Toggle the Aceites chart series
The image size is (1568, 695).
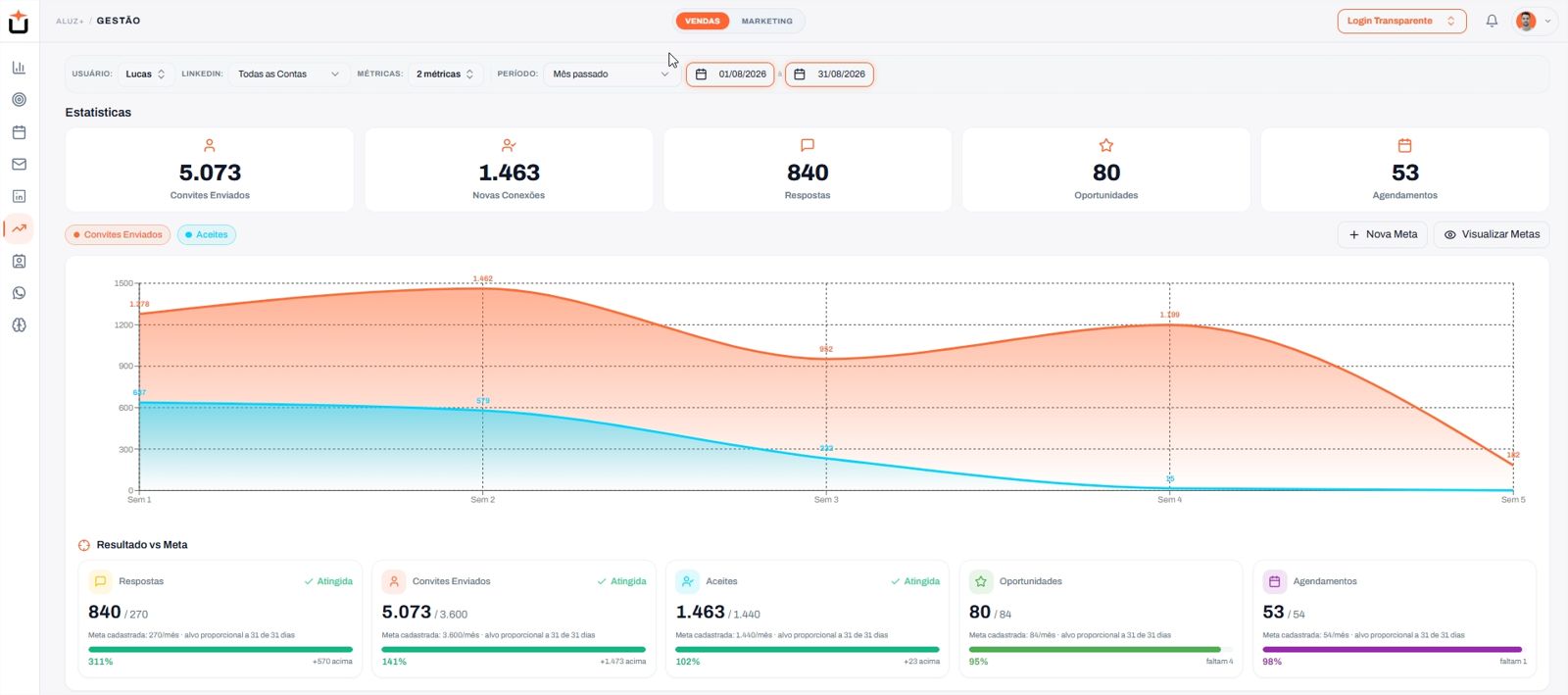click(x=207, y=234)
